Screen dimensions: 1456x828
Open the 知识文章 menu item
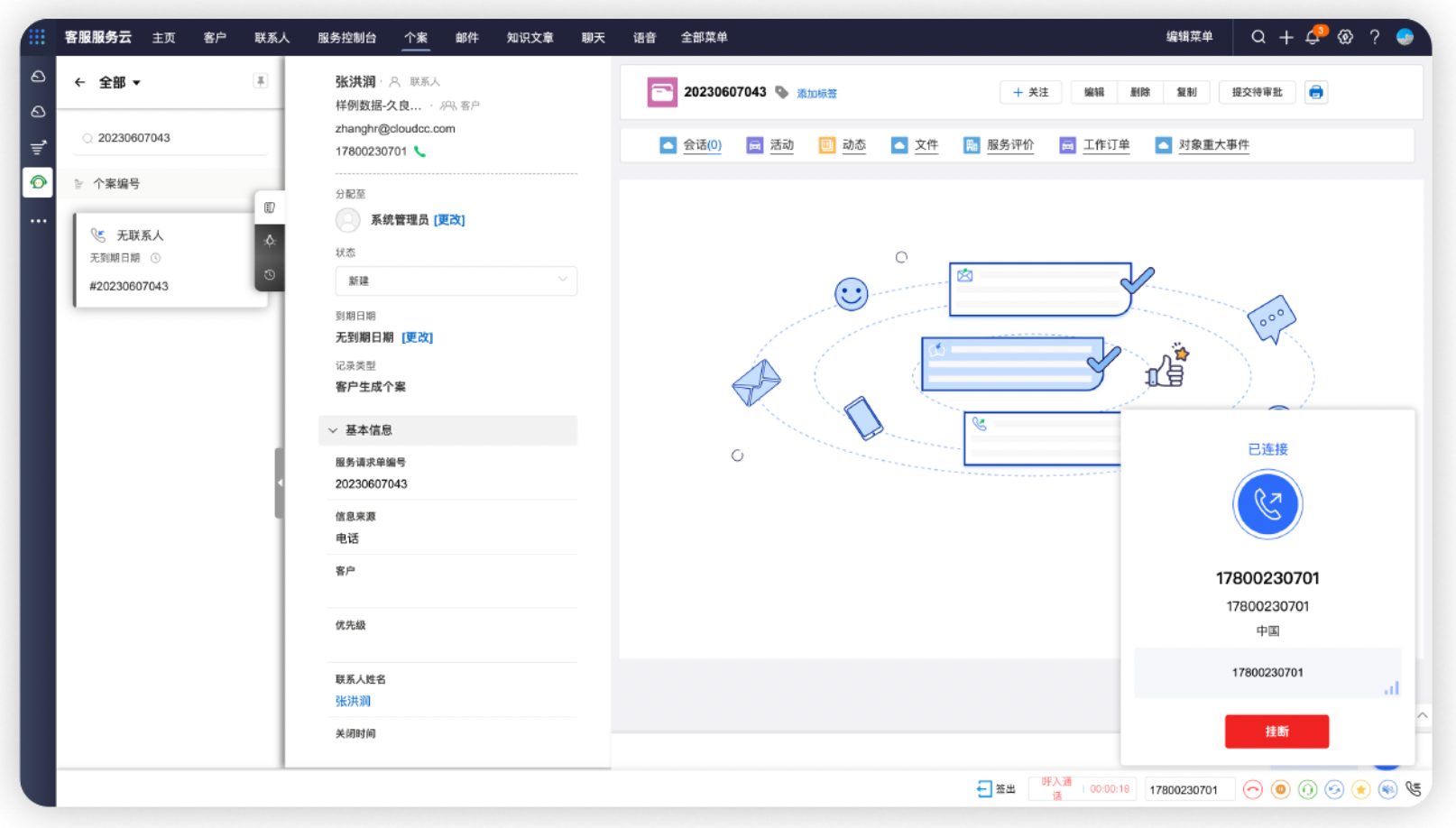(x=530, y=37)
